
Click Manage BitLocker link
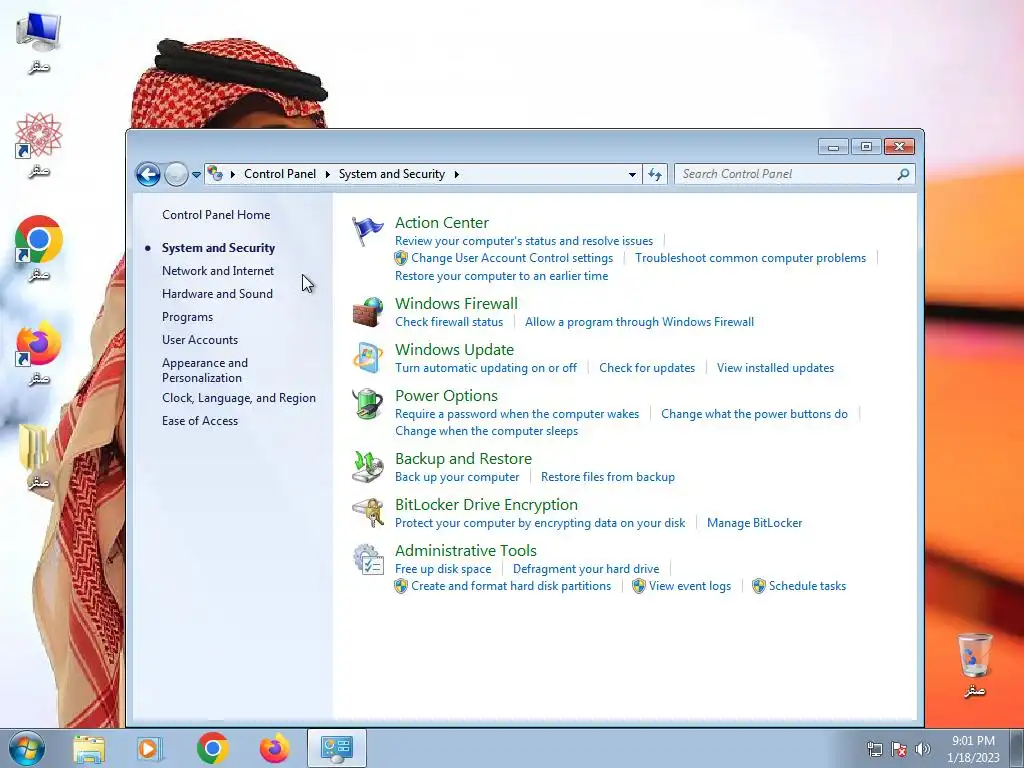coord(754,523)
